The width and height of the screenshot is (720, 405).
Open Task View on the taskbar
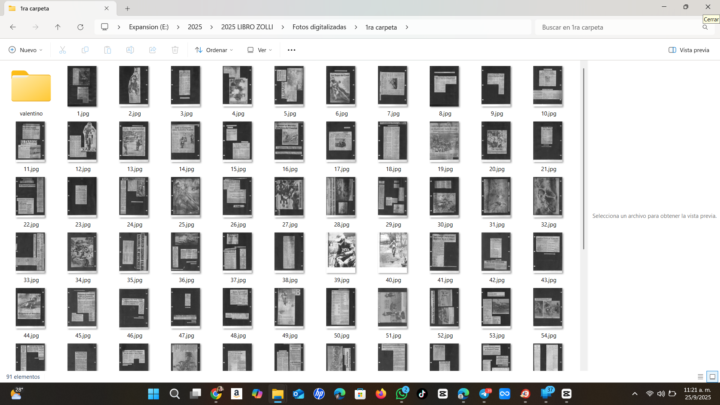coord(196,394)
